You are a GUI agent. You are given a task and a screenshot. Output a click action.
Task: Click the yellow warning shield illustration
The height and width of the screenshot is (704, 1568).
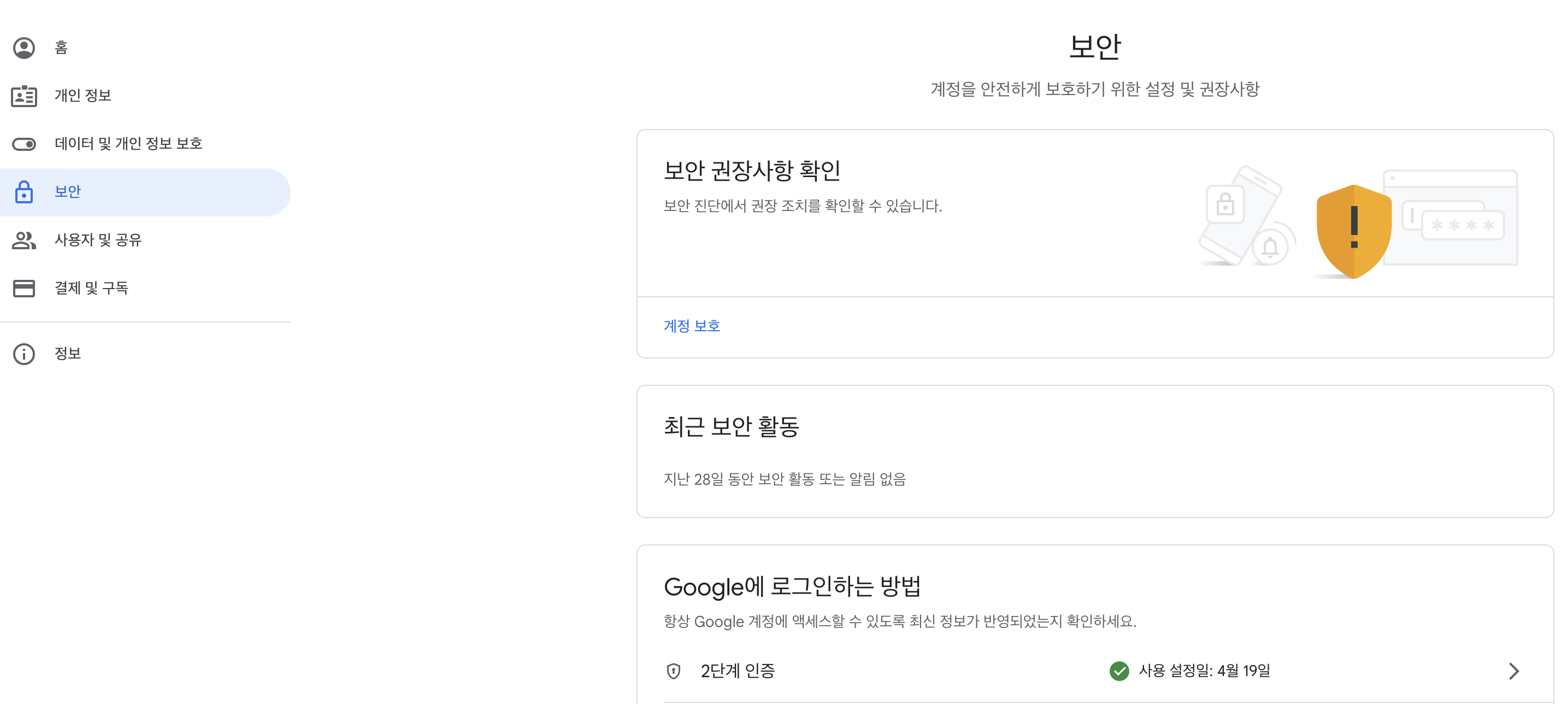pos(1354,229)
